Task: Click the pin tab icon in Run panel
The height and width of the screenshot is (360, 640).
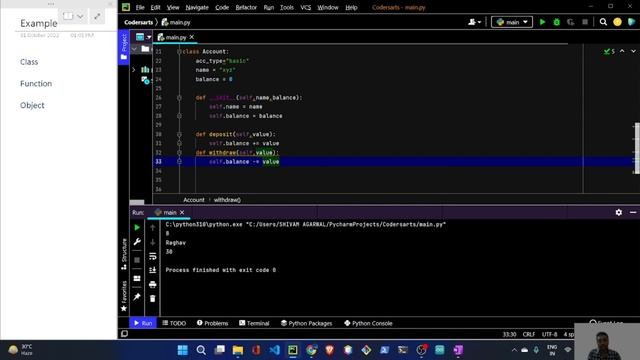Action: (137, 297)
